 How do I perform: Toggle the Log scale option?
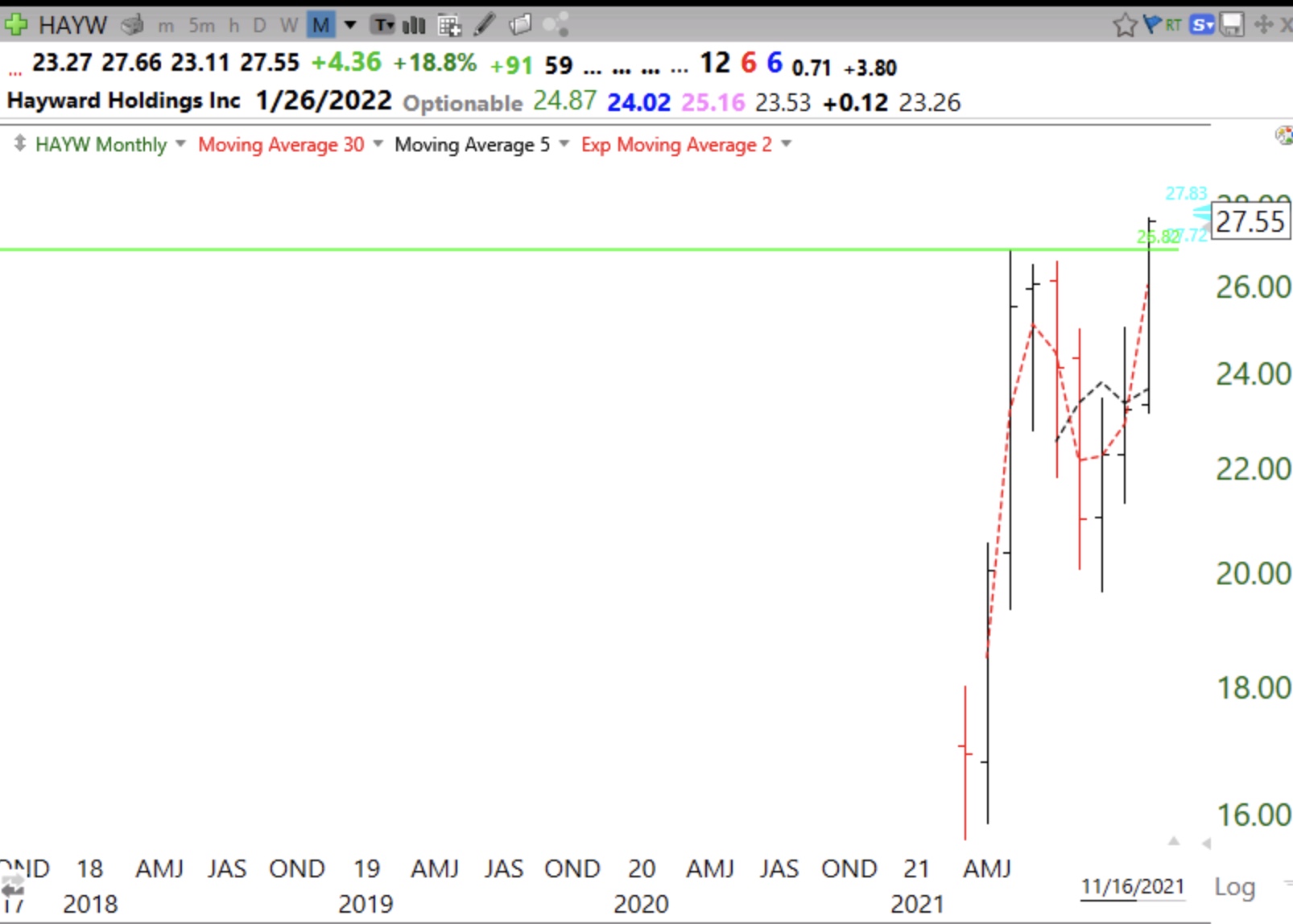pos(1234,886)
